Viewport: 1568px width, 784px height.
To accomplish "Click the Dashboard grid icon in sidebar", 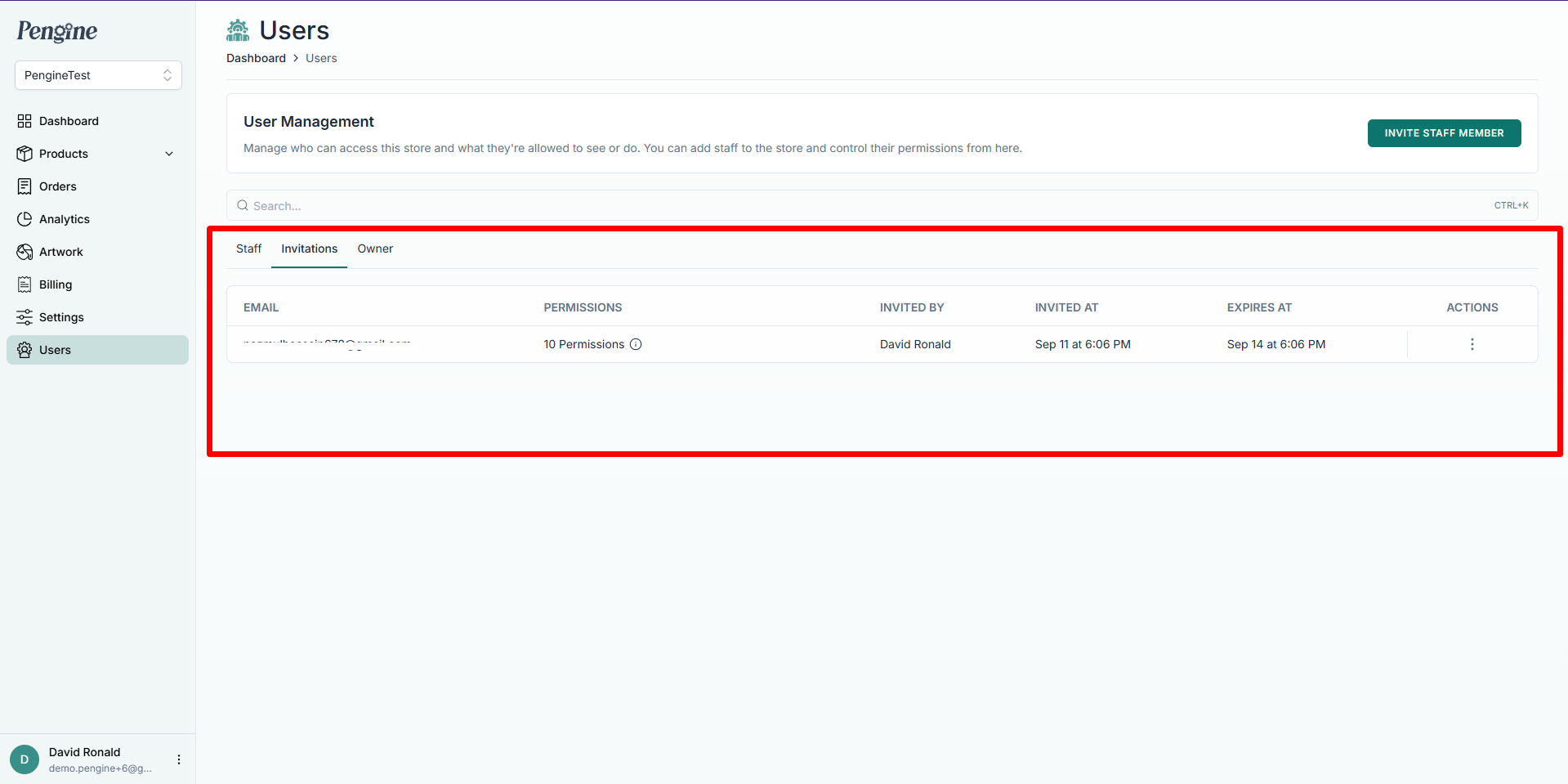I will (x=25, y=121).
